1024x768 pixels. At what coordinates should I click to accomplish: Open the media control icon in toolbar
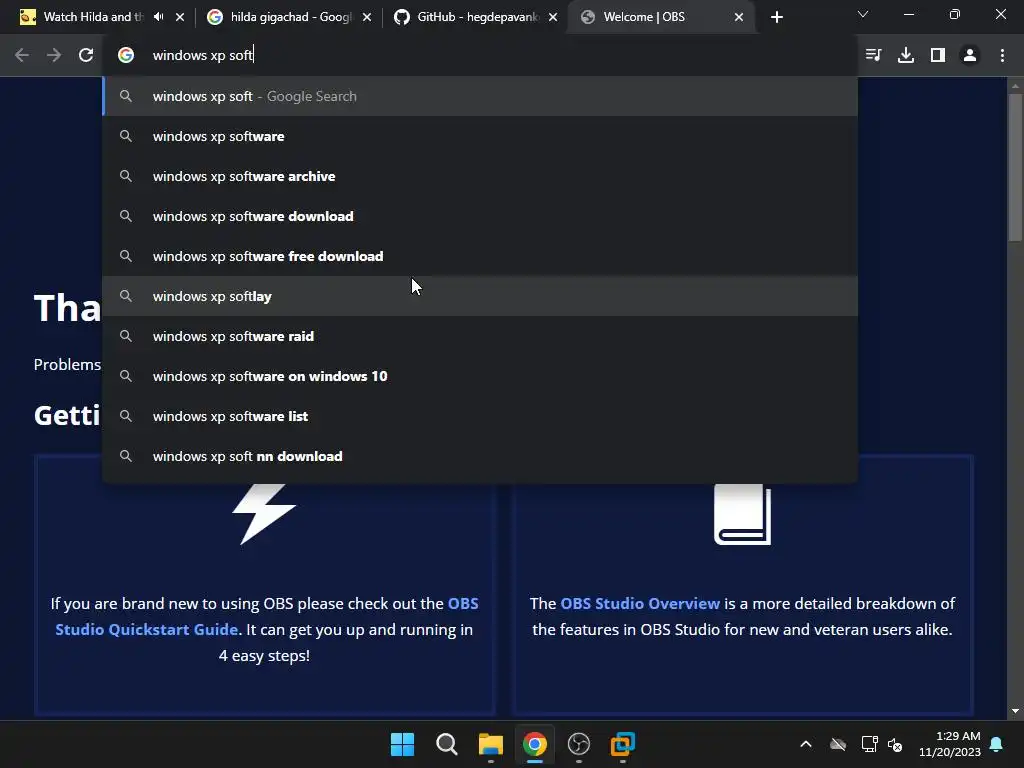(x=873, y=56)
